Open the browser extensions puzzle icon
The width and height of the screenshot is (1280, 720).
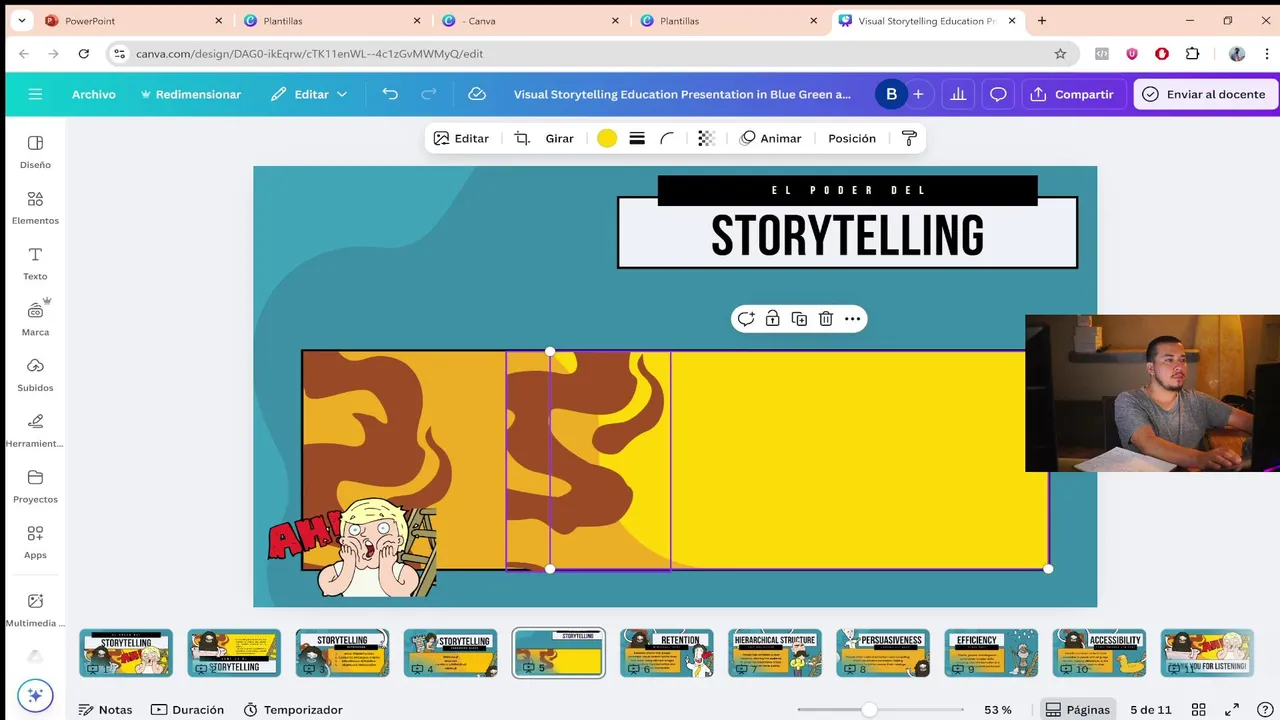click(1192, 54)
